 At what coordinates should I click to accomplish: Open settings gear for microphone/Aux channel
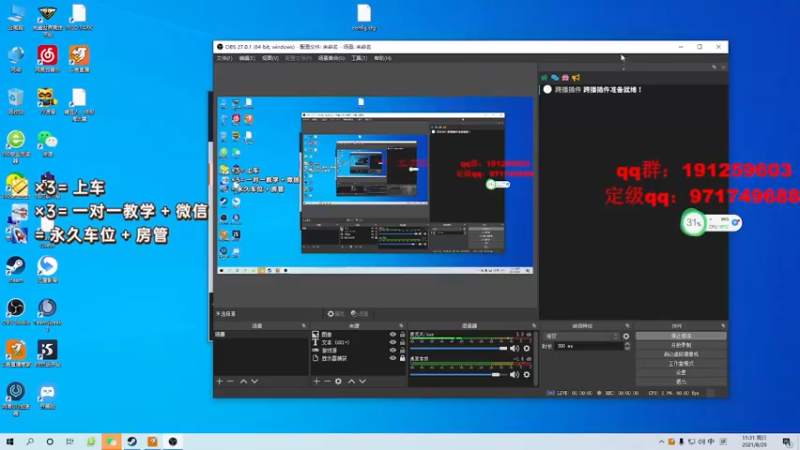527,348
